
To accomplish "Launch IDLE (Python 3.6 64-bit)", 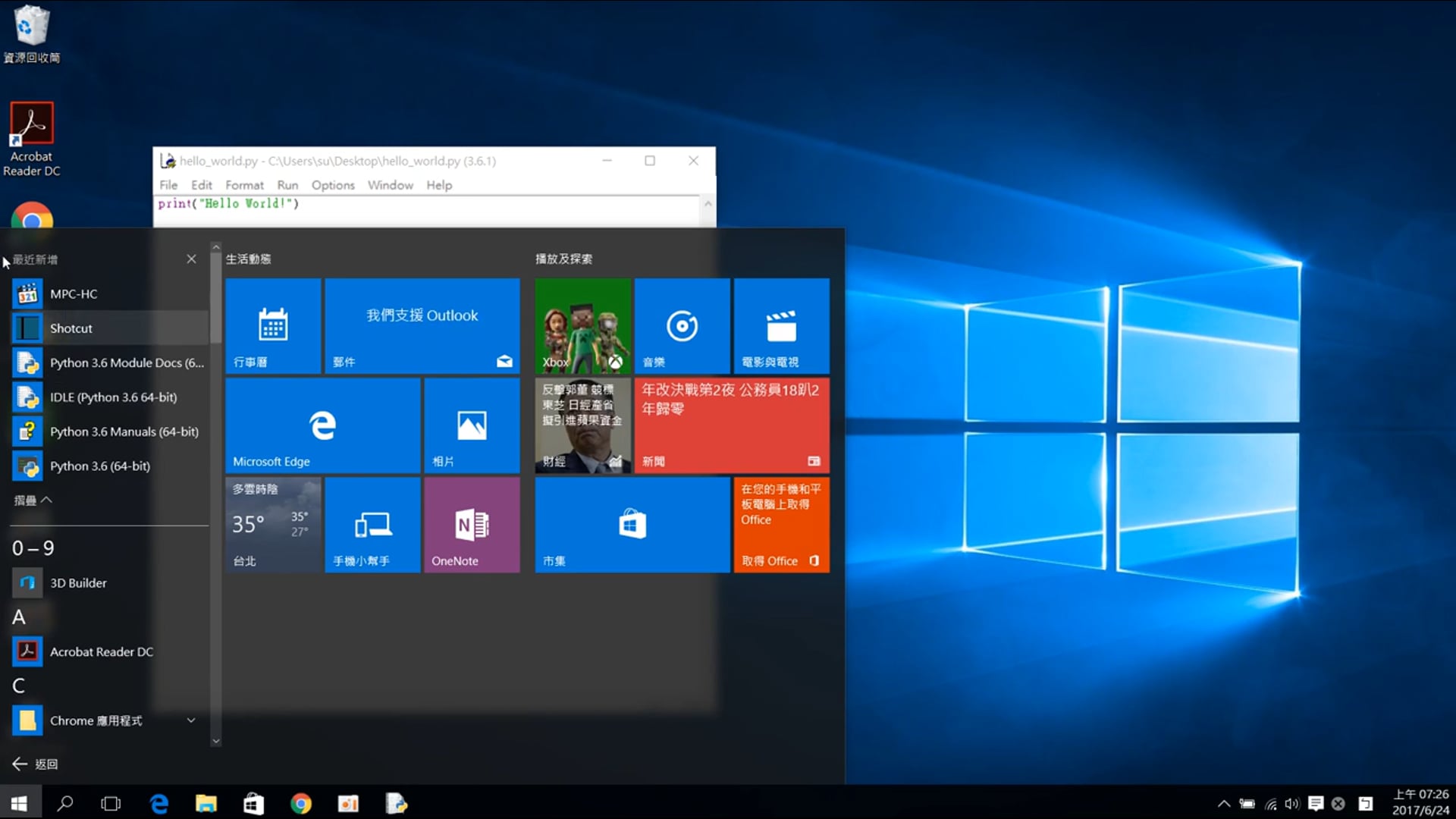I will coord(113,397).
